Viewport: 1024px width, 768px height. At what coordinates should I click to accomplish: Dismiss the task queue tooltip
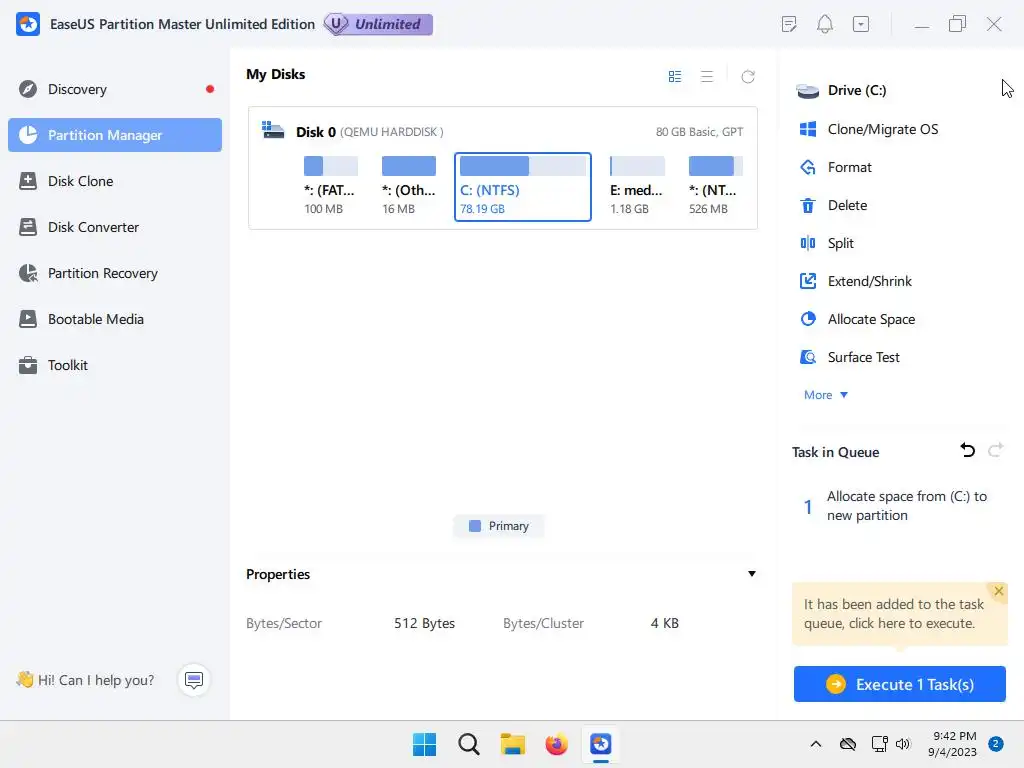point(999,591)
